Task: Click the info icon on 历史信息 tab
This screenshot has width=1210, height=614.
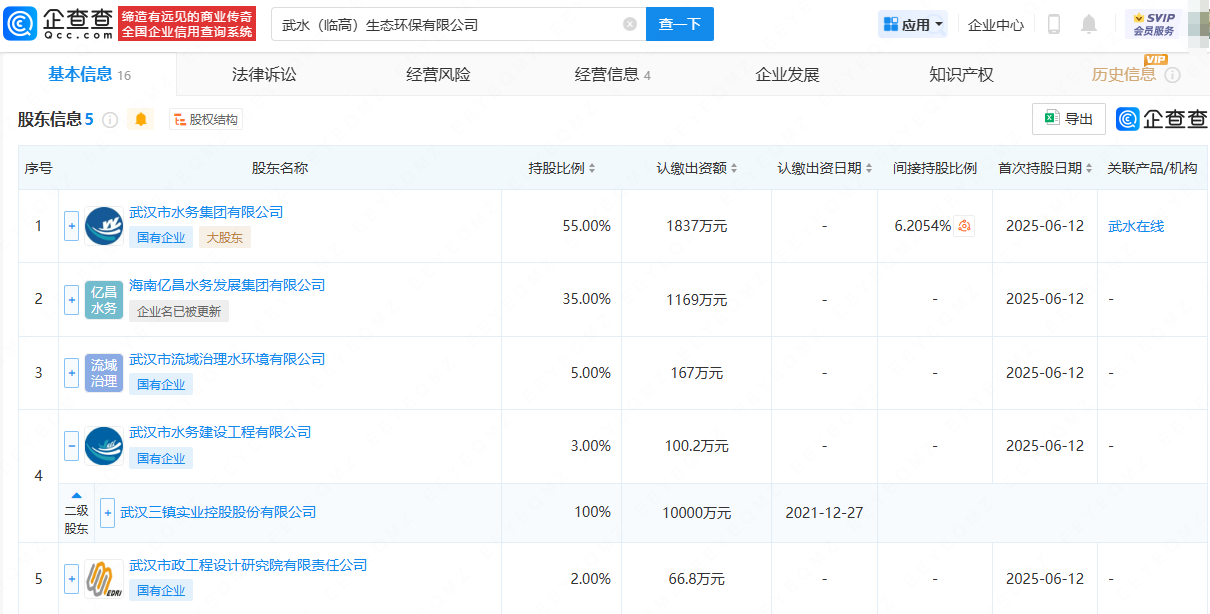Action: pos(1173,75)
